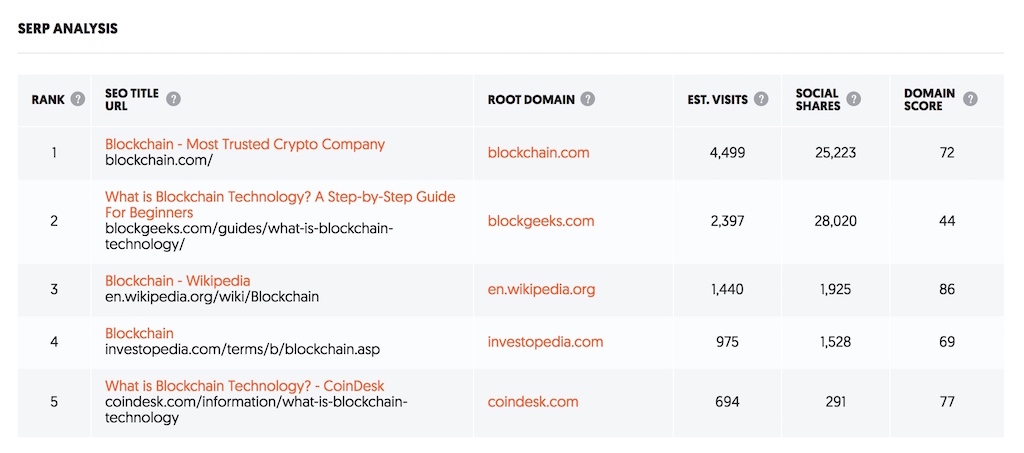Viewport: 1024px width, 453px height.
Task: Open 'What is Blockchain Technology? - CoinDesk' link
Action: (245, 386)
